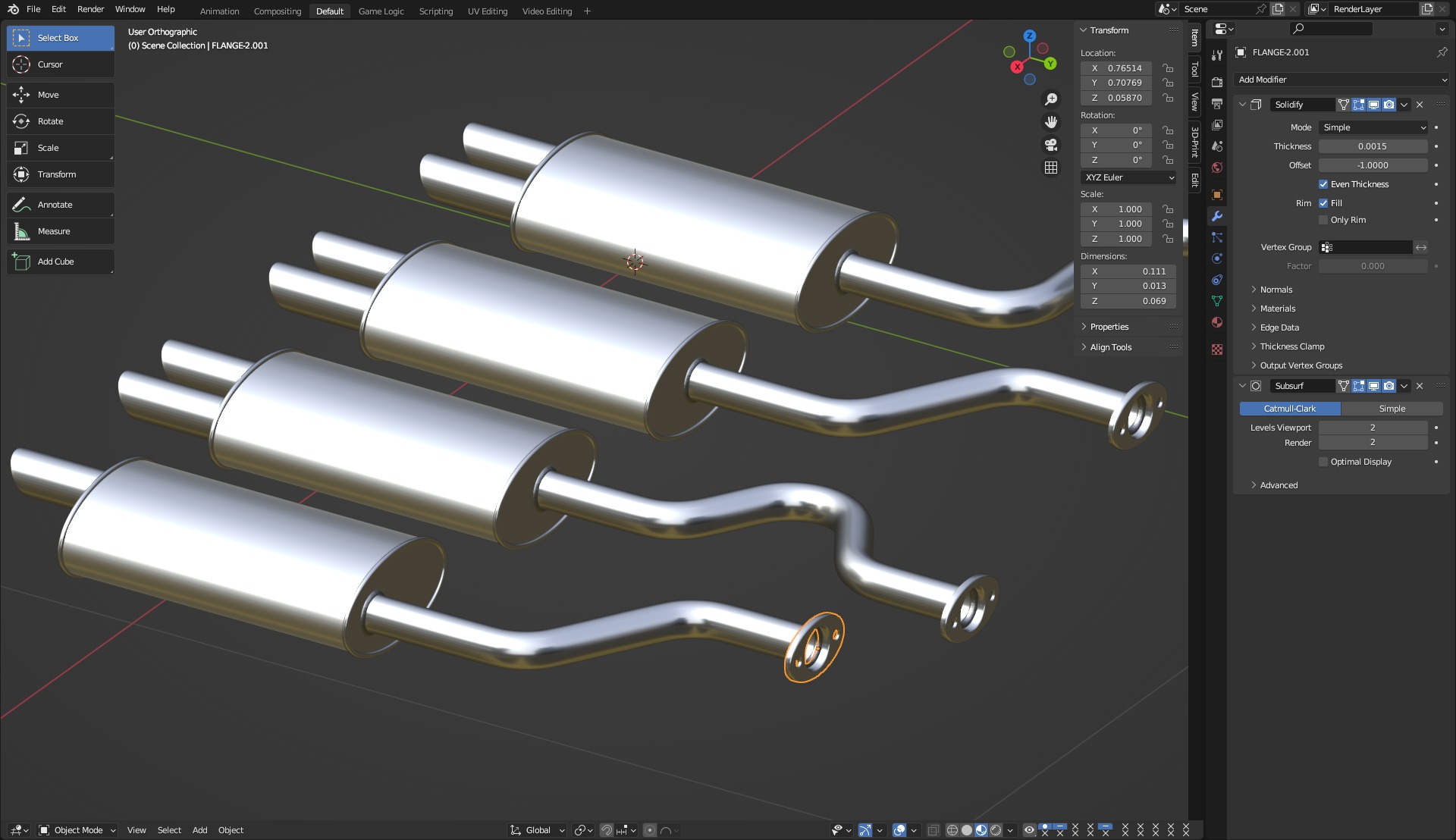Viewport: 1456px width, 840px height.
Task: Uncheck Rim Fill checkbox
Action: point(1323,203)
